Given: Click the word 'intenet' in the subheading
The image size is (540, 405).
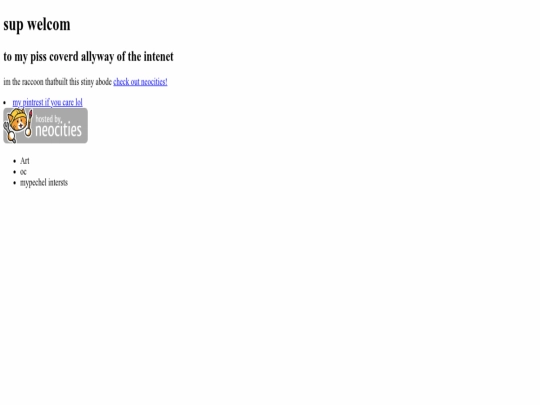Looking at the screenshot, I should coord(159,56).
